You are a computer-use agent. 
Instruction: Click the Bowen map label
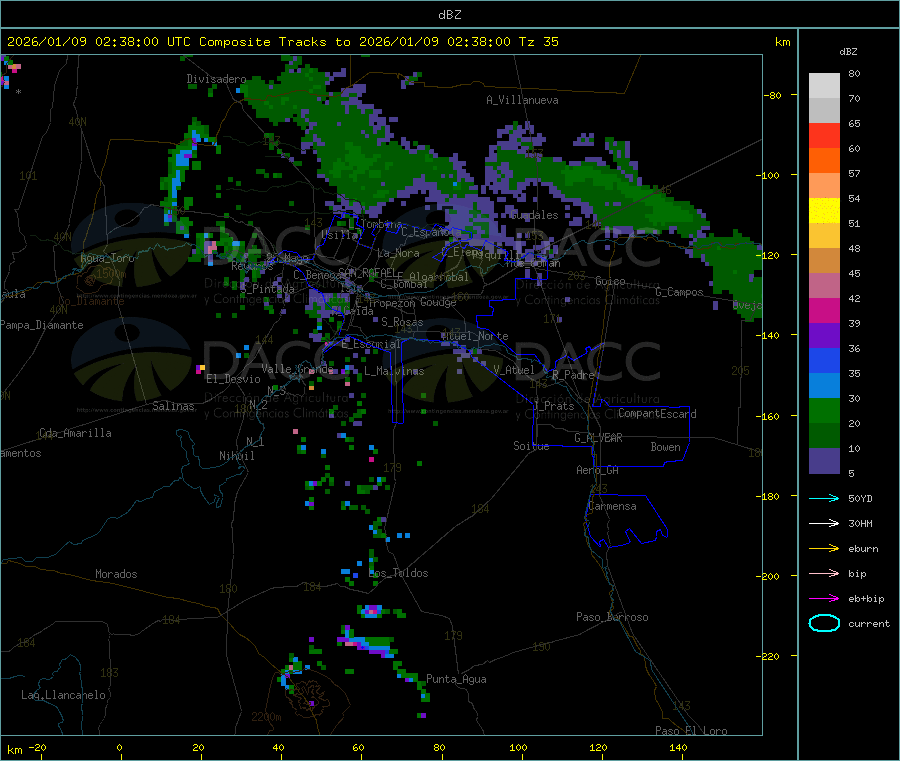[665, 447]
